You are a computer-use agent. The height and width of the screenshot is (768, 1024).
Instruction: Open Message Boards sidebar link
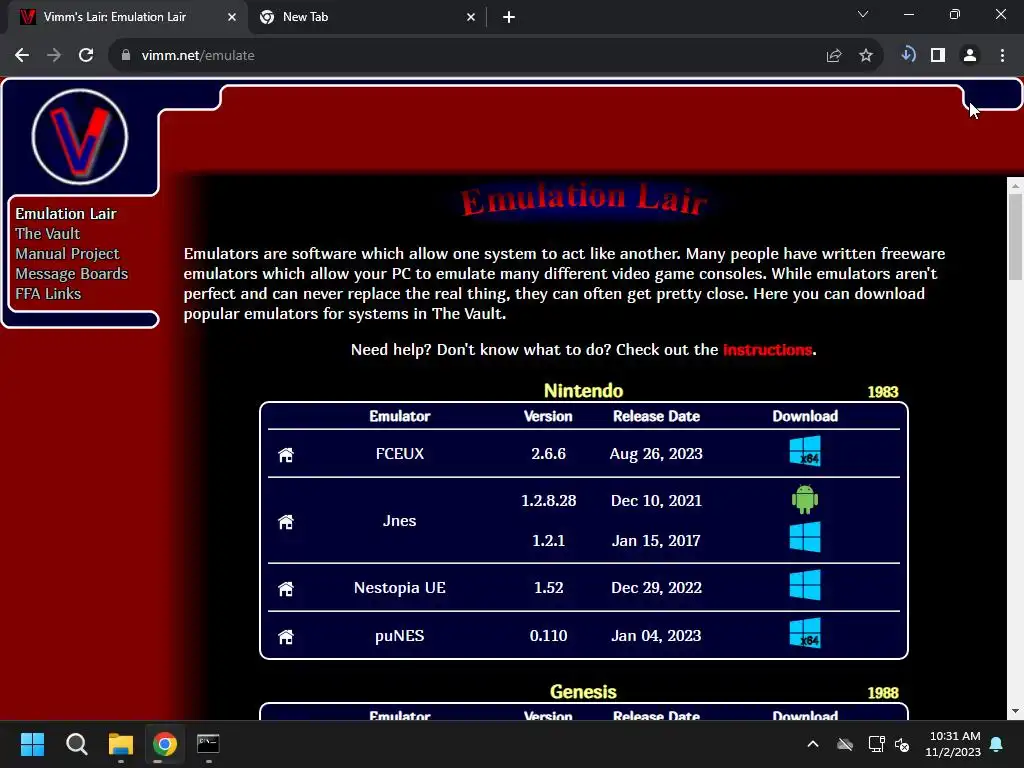(72, 274)
